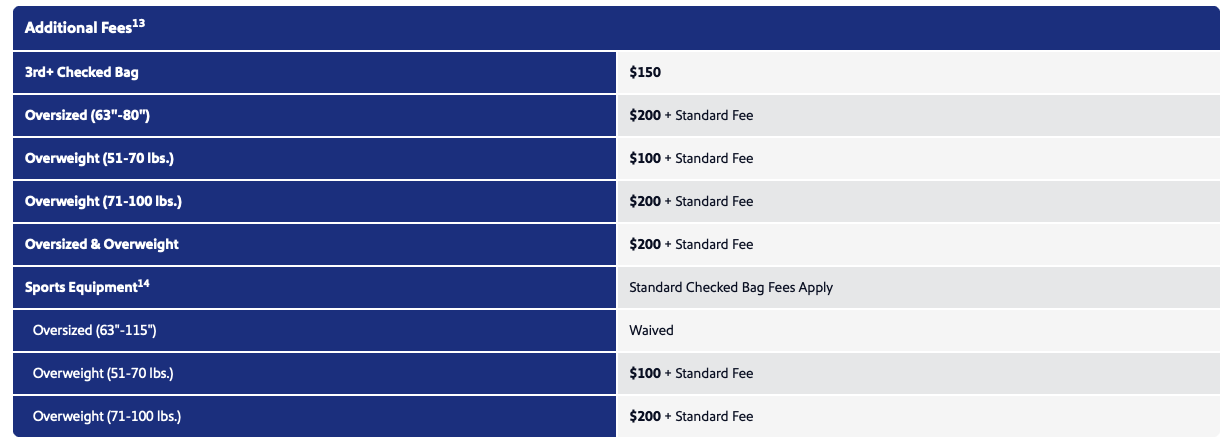The image size is (1226, 441).
Task: Select the indented Overweight (71-100 lbs.) sports label
Action: (x=107, y=417)
